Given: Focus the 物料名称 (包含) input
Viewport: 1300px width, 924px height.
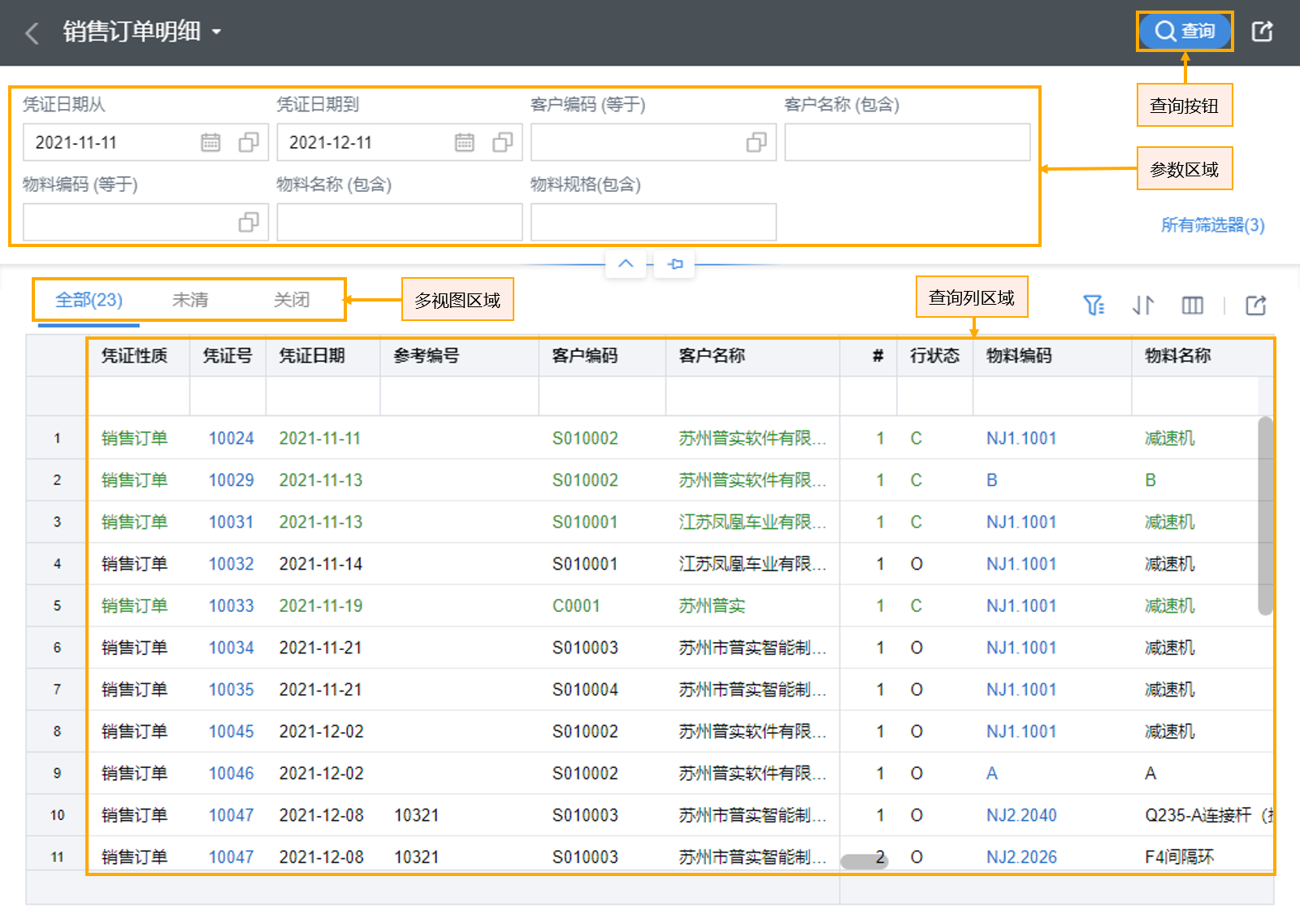Looking at the screenshot, I should pos(400,222).
